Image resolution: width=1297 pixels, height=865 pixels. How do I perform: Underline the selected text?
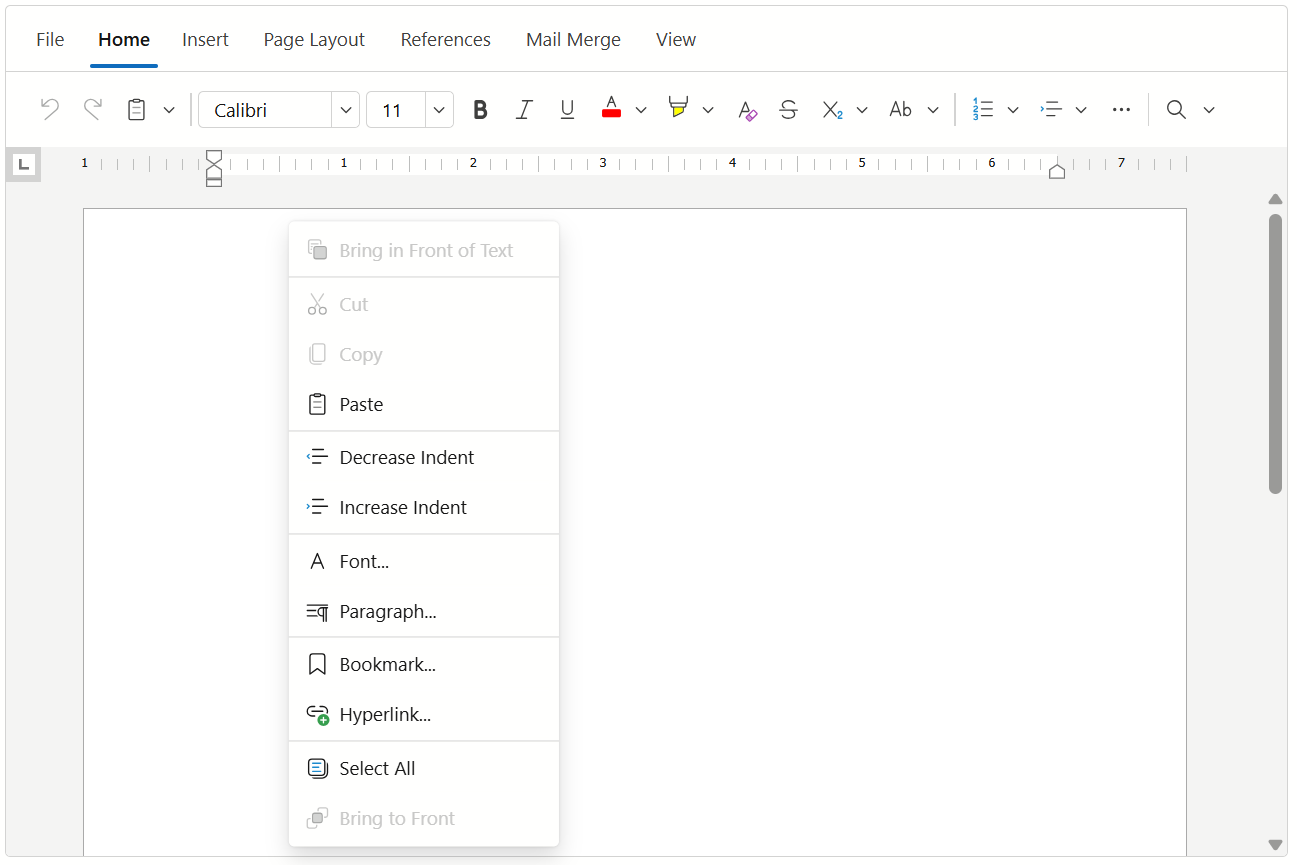coord(567,109)
